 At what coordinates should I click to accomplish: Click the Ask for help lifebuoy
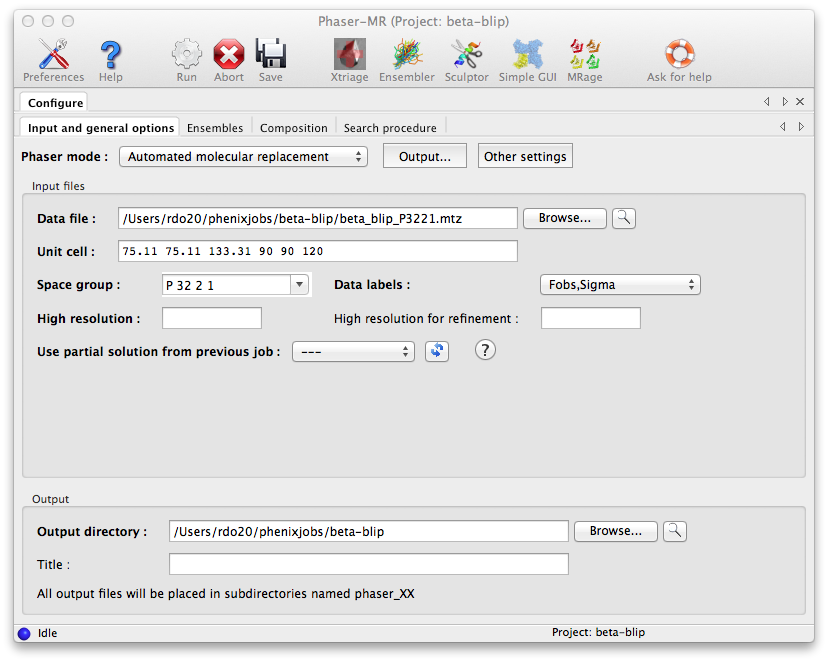pyautogui.click(x=679, y=59)
